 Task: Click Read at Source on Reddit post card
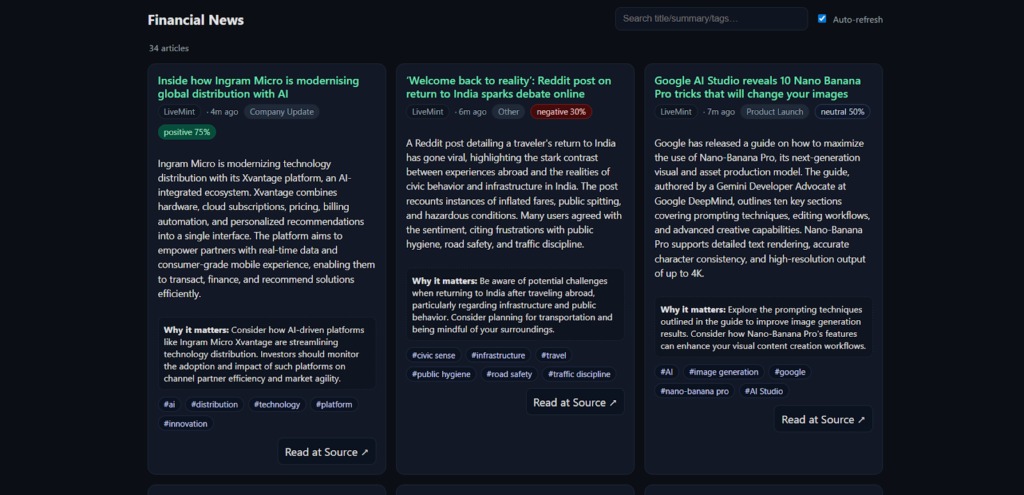pyautogui.click(x=574, y=402)
